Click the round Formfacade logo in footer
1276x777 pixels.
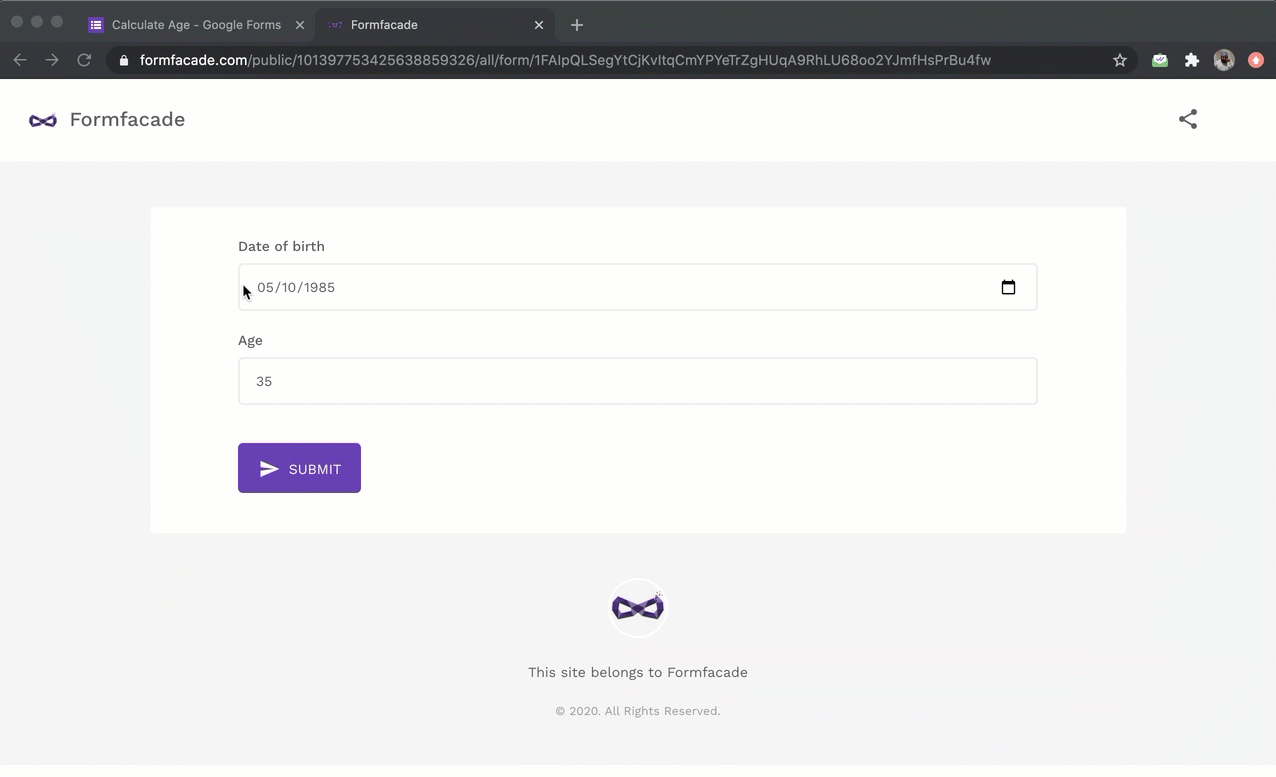tap(637, 608)
